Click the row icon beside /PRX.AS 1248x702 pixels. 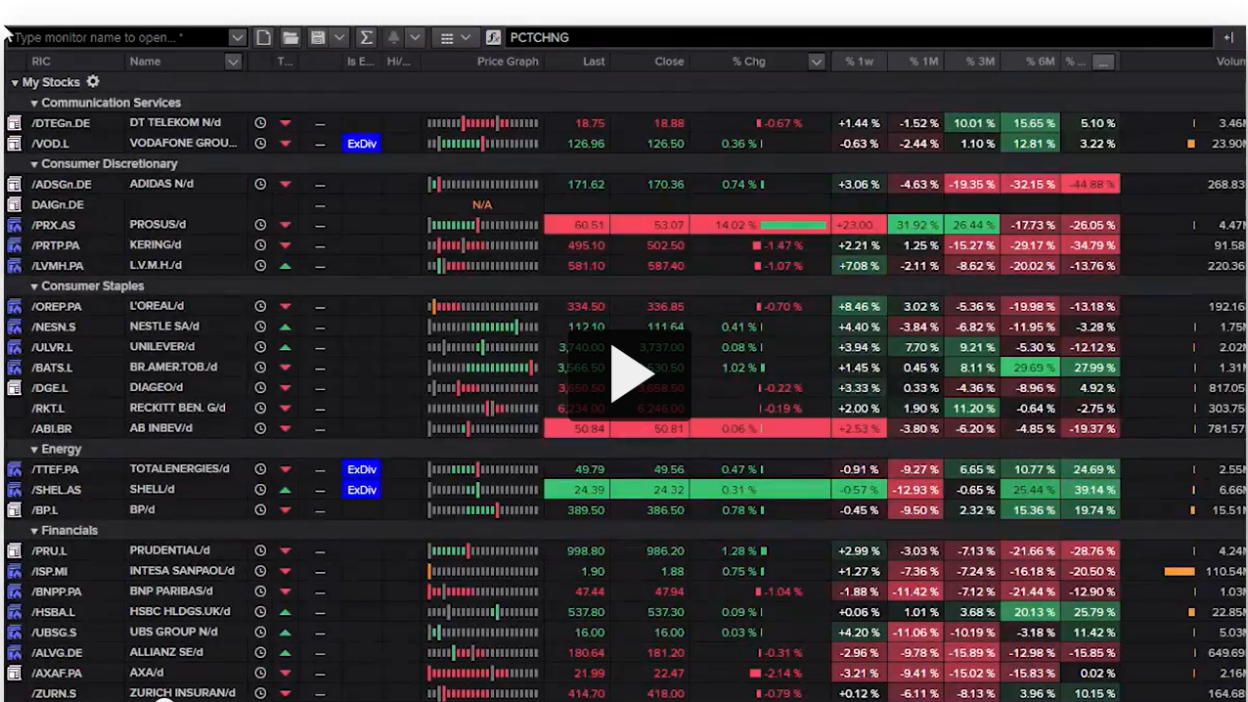point(14,226)
